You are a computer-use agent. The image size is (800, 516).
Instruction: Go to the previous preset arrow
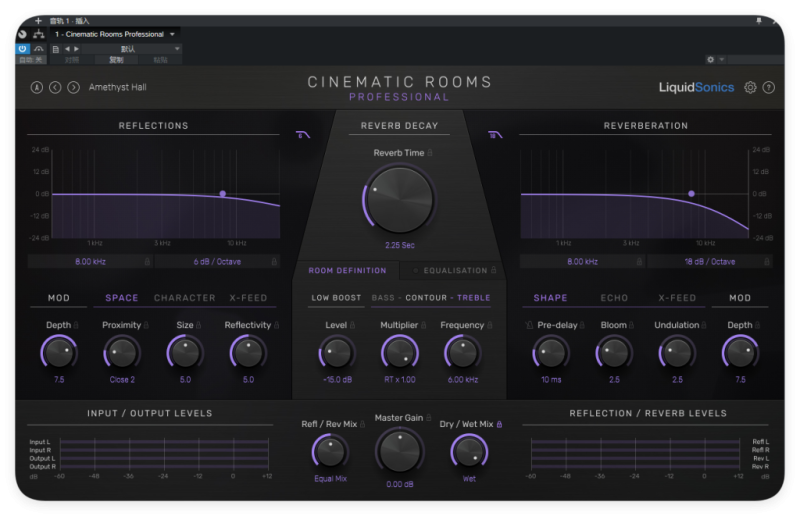point(54,87)
